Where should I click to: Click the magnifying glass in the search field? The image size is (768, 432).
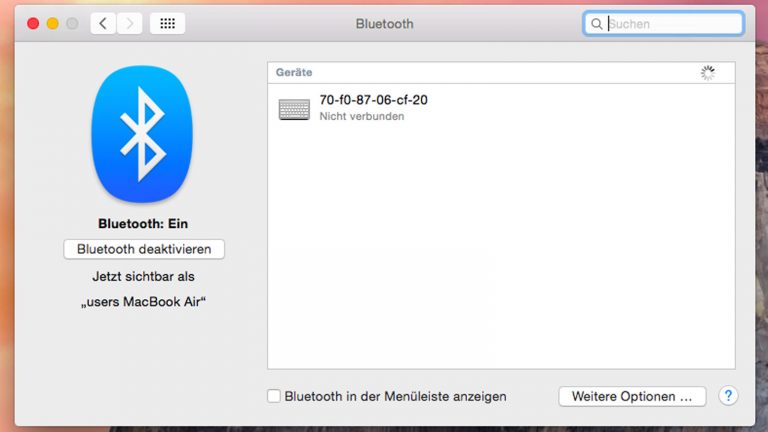point(597,24)
